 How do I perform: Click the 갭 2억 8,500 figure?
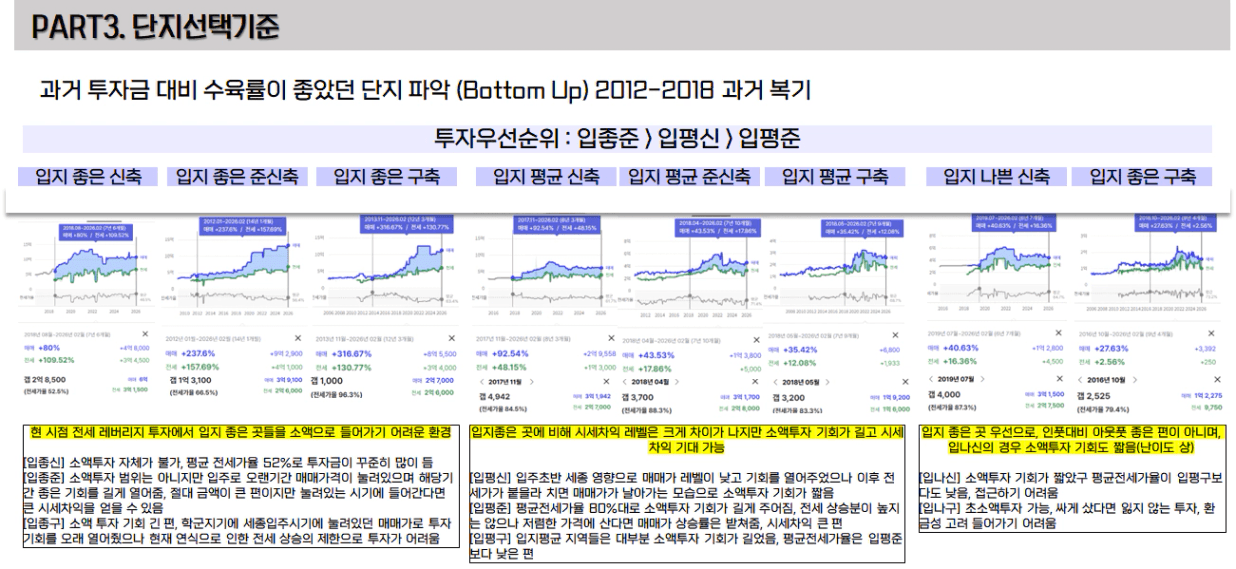(45, 379)
